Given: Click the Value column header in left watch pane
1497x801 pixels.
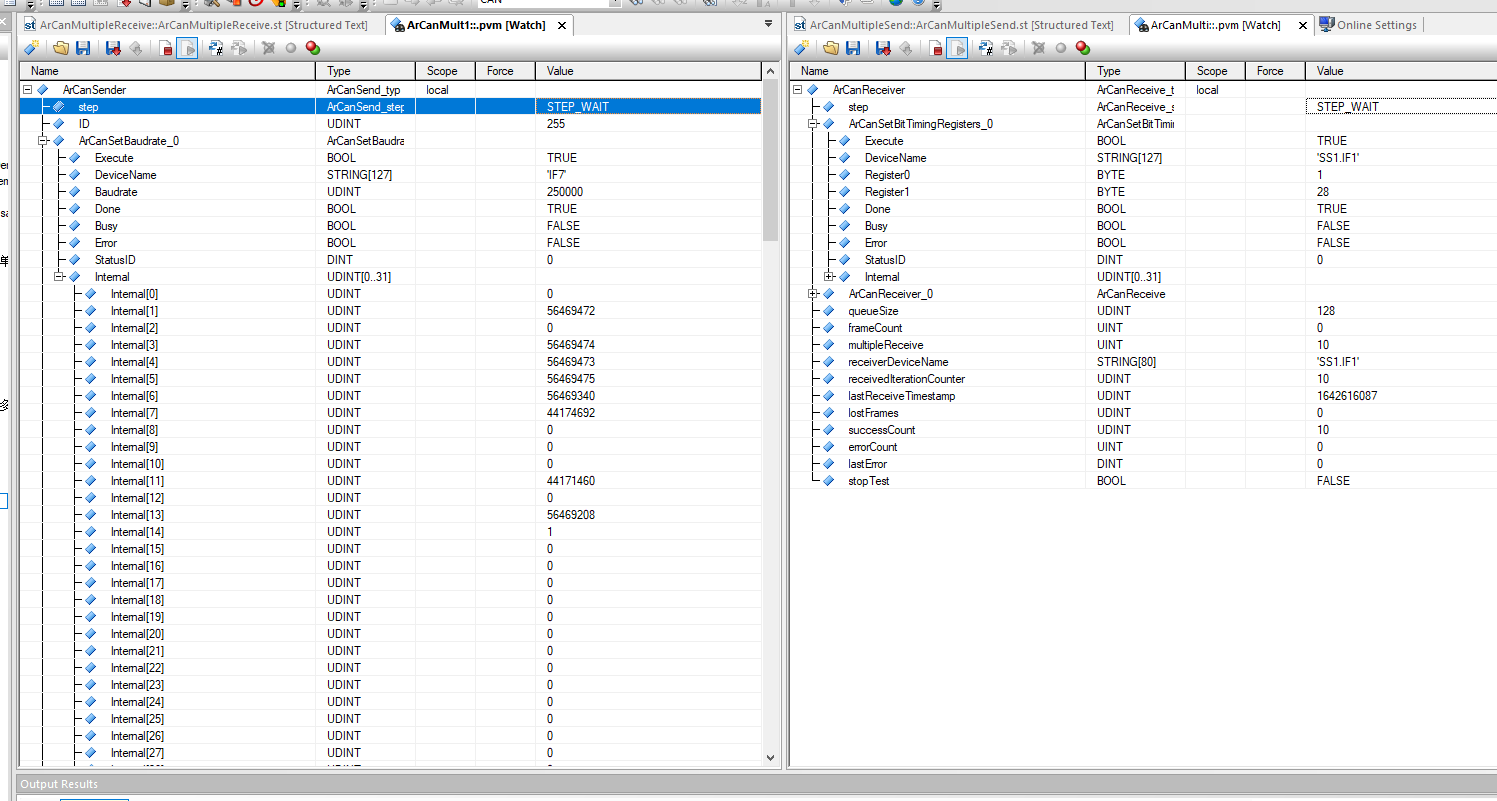Looking at the screenshot, I should [x=648, y=71].
